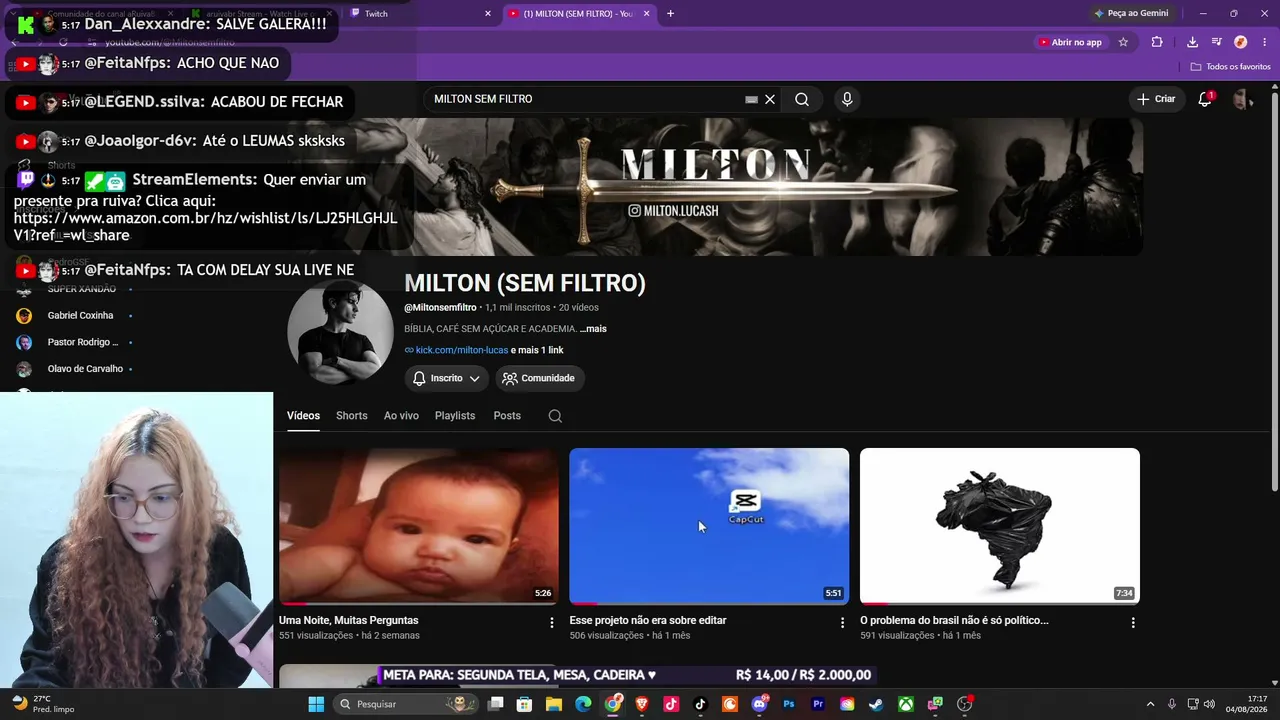
Task: Click the YouTube search magnifier button
Action: (x=802, y=99)
